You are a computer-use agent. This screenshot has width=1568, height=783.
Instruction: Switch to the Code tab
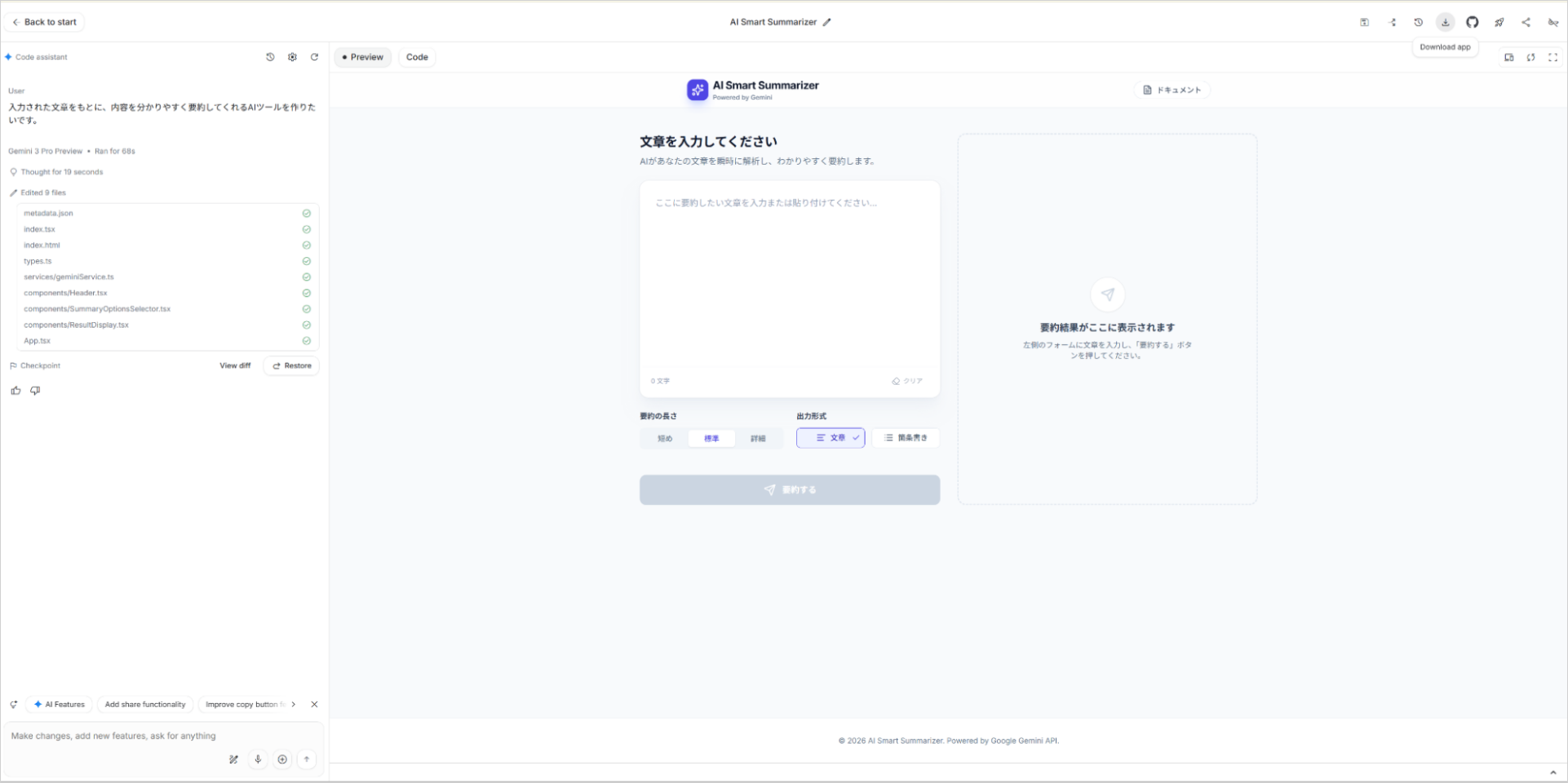pyautogui.click(x=417, y=57)
